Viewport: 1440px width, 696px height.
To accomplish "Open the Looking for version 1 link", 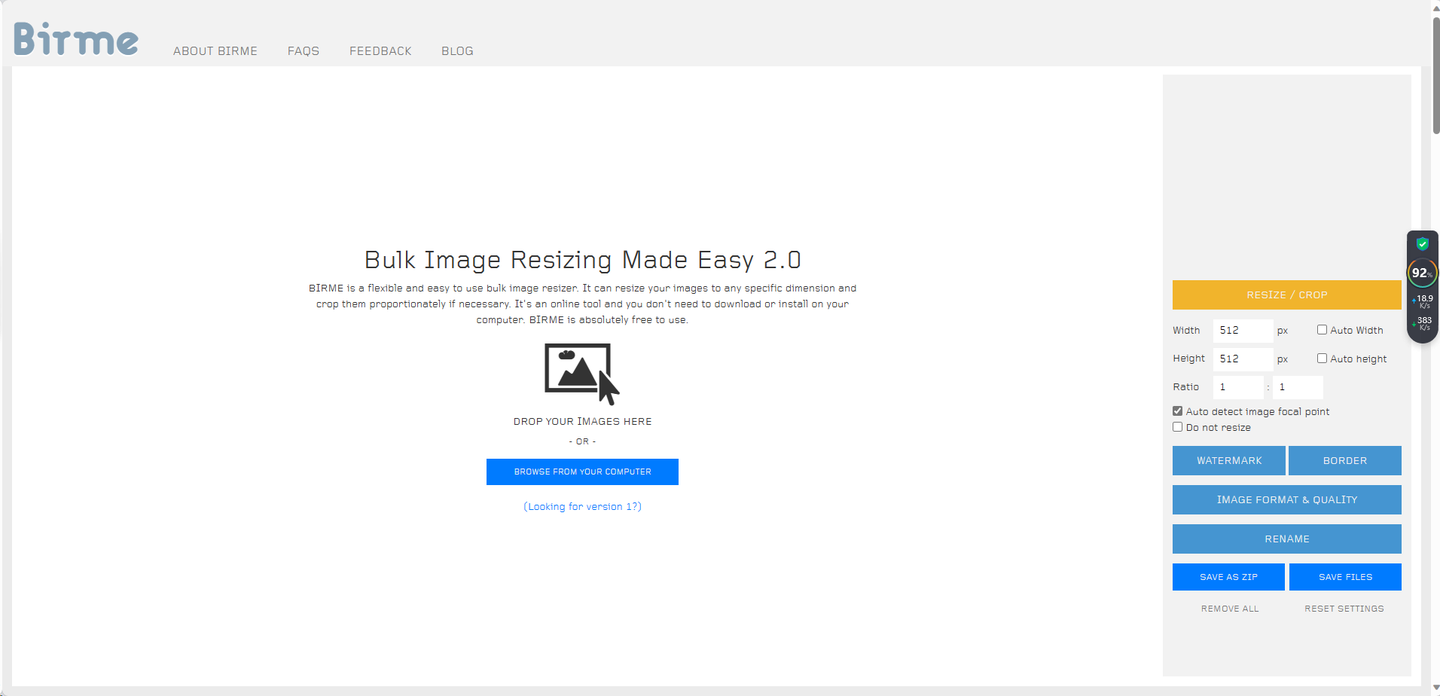I will click(x=582, y=507).
